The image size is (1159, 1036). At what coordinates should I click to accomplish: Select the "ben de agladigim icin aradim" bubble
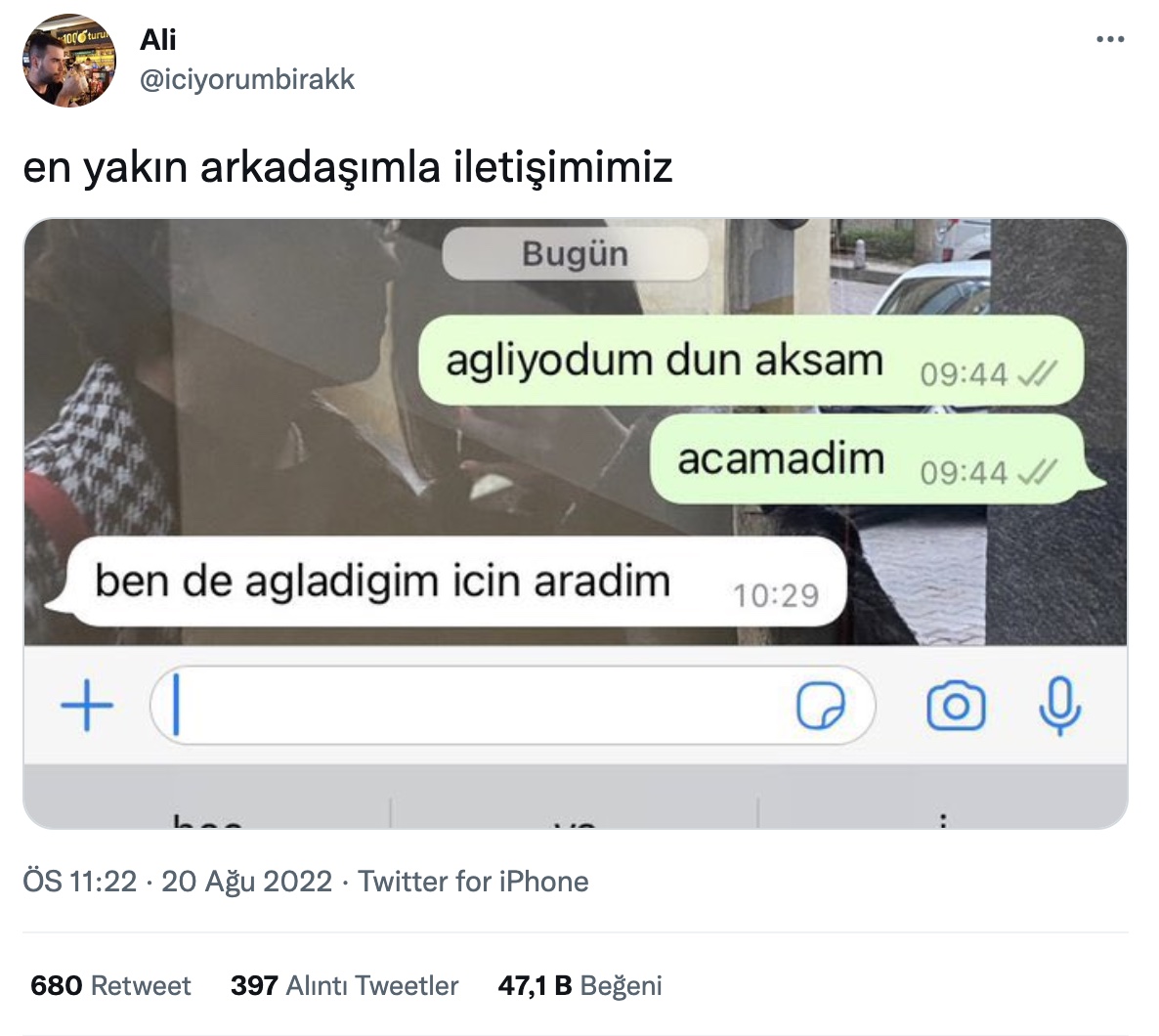click(x=446, y=582)
